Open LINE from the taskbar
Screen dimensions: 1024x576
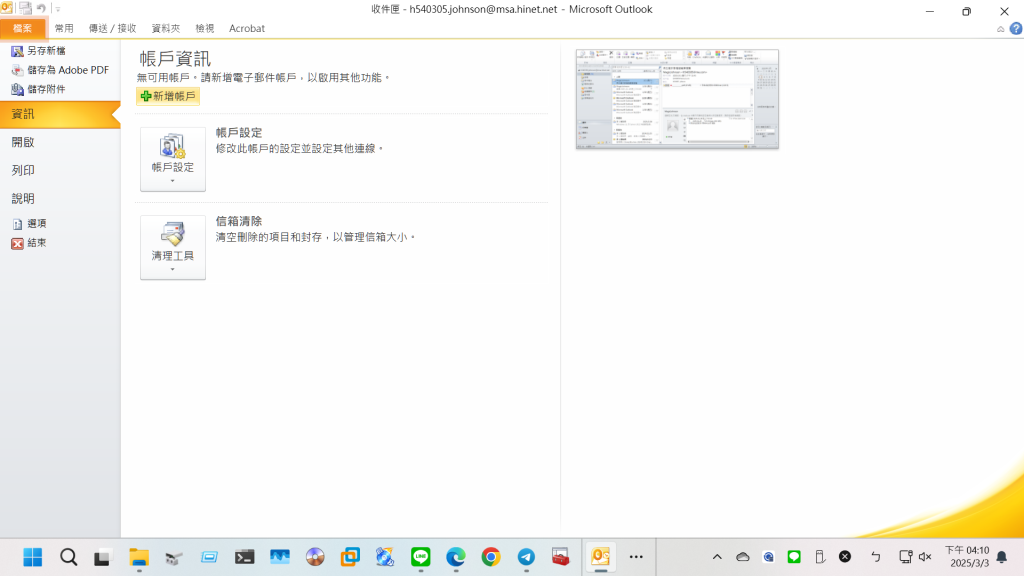(421, 557)
